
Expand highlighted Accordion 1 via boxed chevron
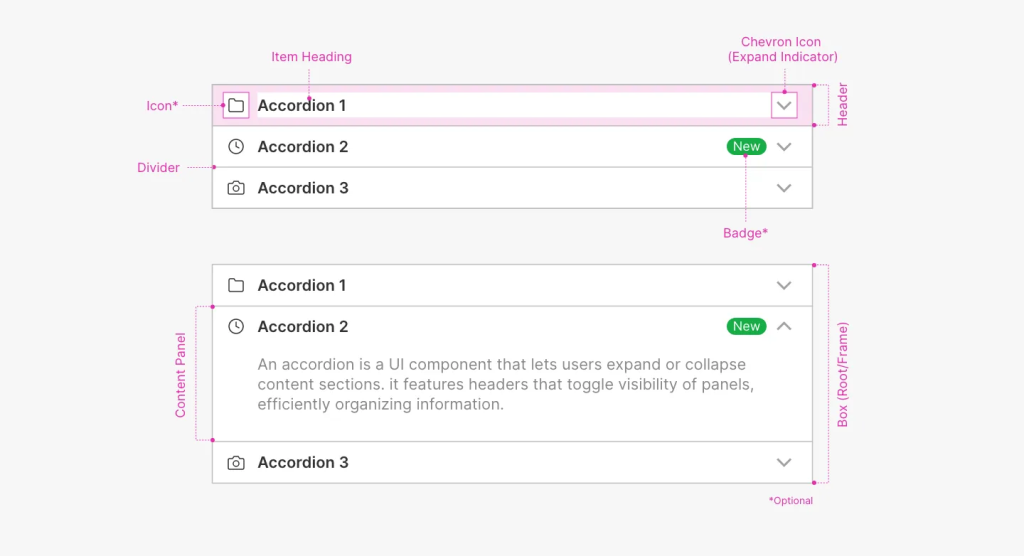[x=784, y=105]
